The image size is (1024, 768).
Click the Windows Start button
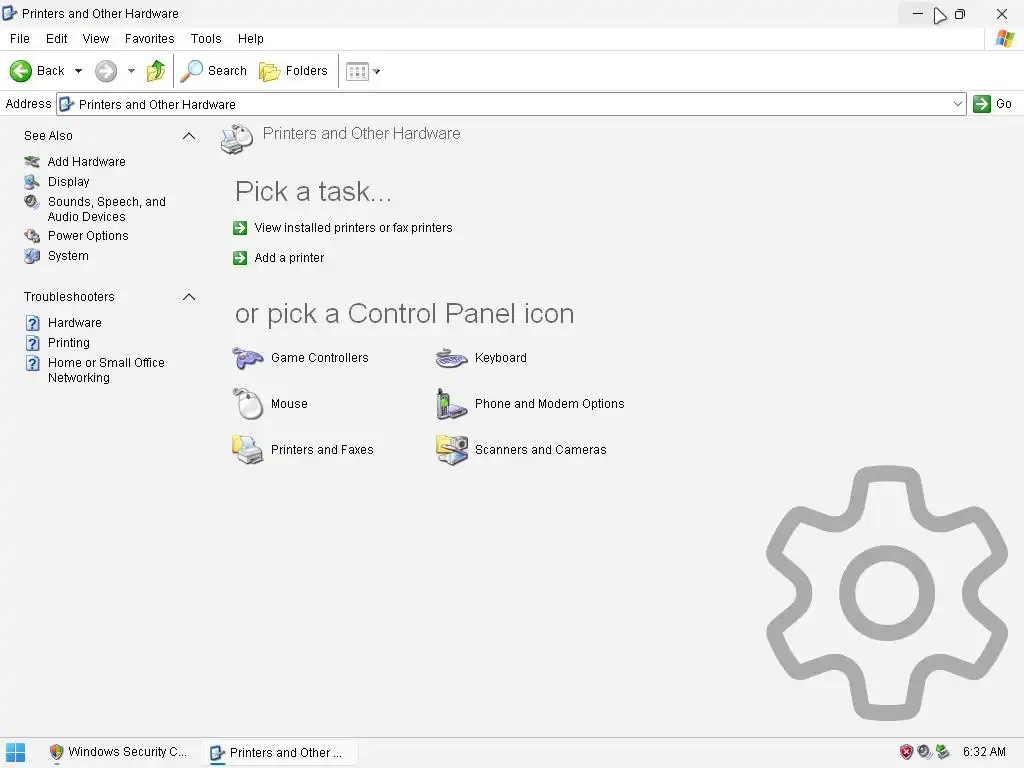(x=16, y=752)
